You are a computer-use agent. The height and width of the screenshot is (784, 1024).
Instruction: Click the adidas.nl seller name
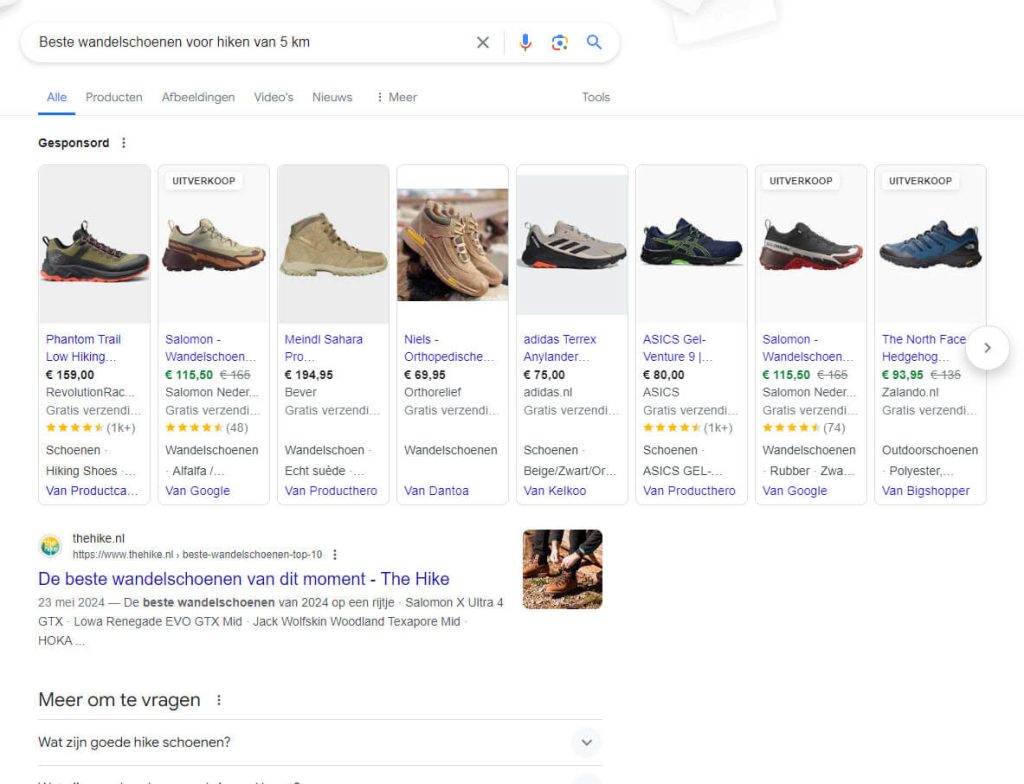547,392
